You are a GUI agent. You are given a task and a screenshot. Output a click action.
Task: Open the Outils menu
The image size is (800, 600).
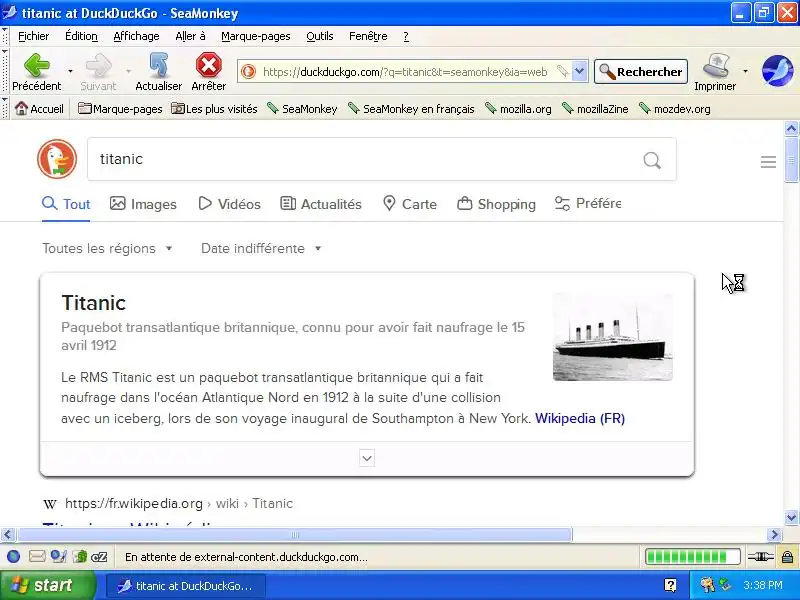point(320,36)
